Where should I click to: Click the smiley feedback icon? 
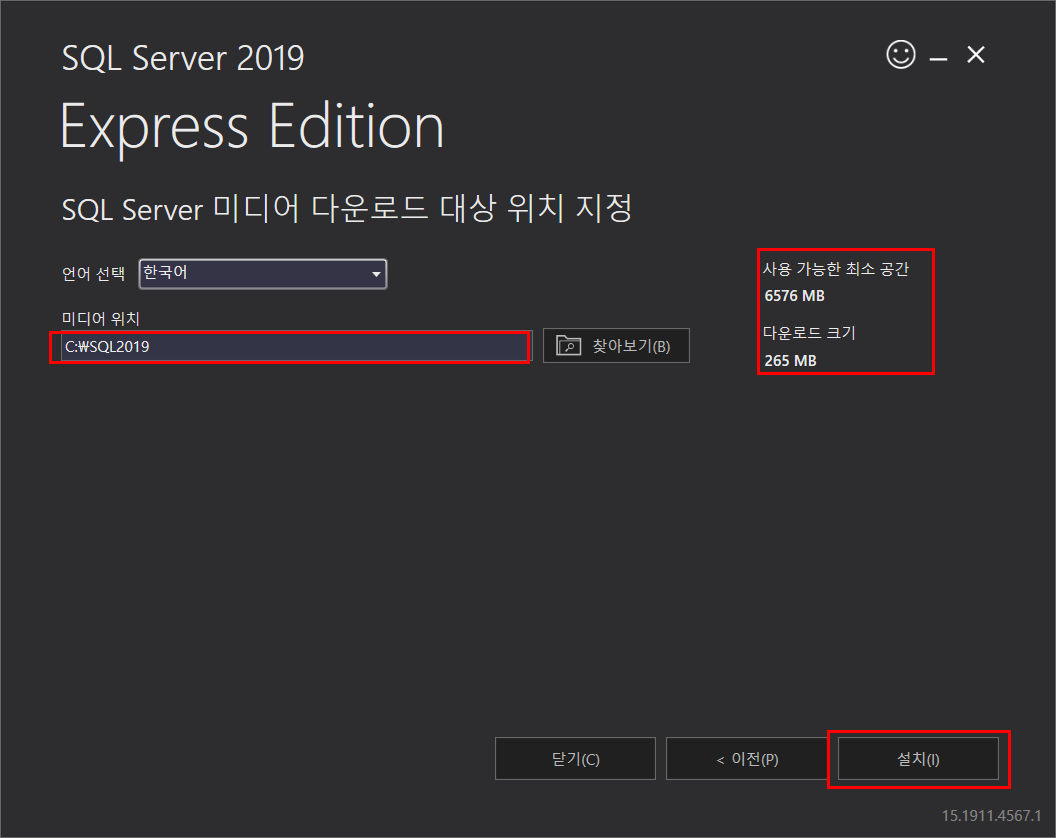pos(900,55)
